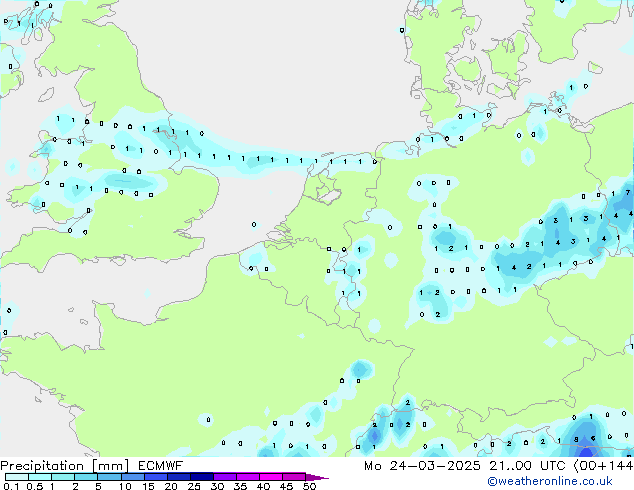Click the '50' legend label

[x=309, y=486]
